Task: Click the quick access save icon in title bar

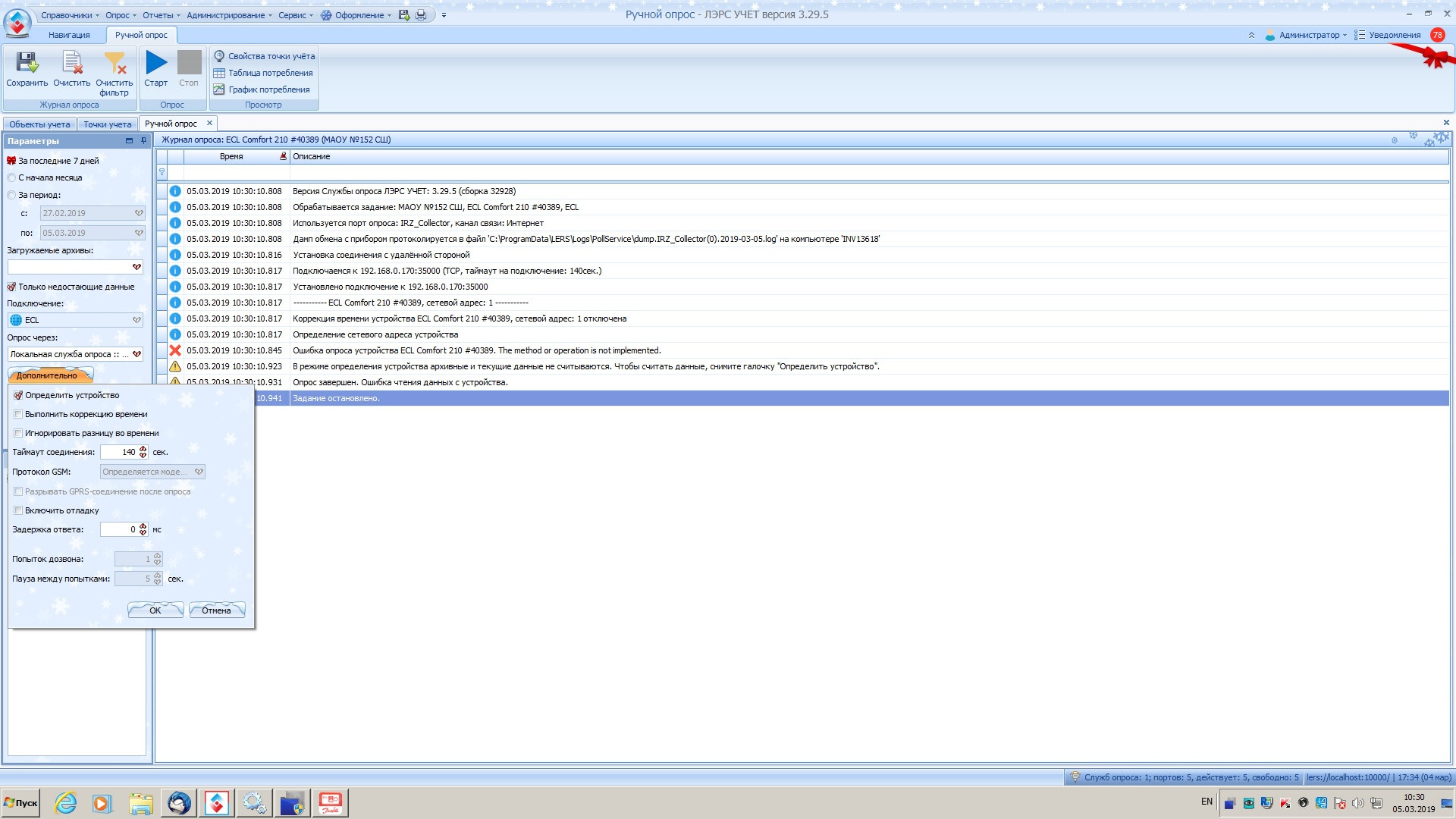Action: (404, 14)
